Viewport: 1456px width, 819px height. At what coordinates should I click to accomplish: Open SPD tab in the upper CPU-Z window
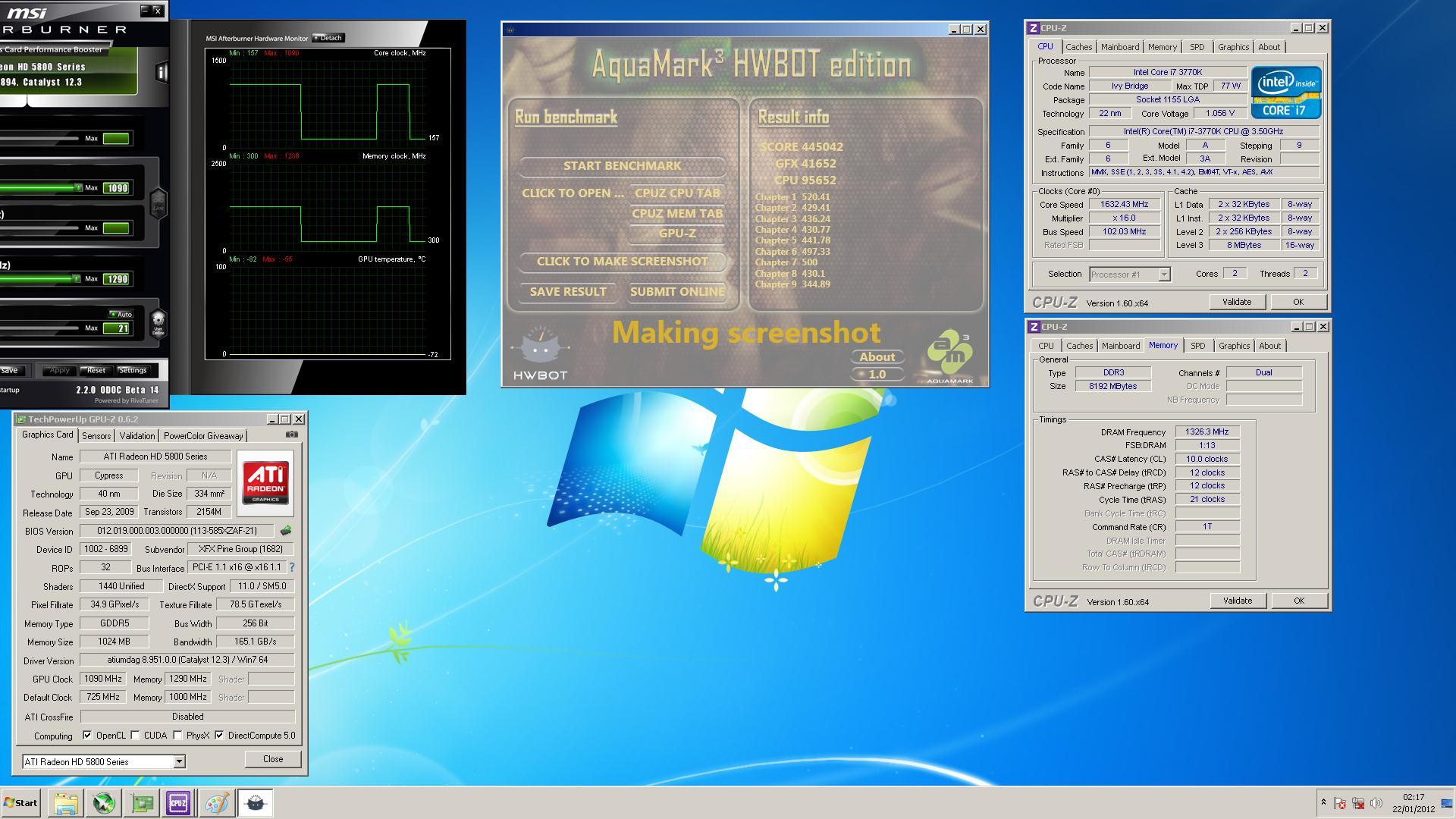(1197, 47)
